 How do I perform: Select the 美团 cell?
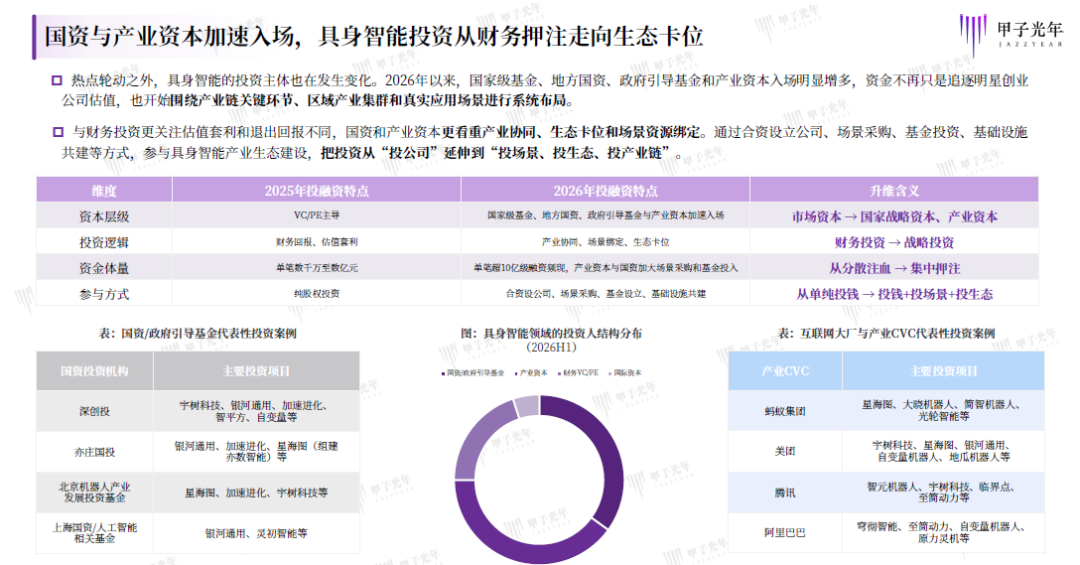(785, 451)
